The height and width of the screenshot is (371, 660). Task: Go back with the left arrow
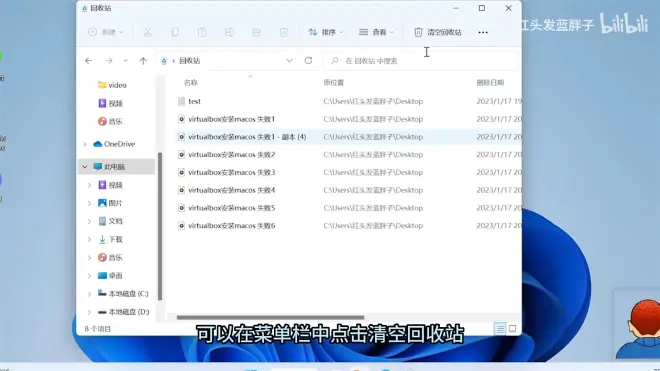point(88,61)
